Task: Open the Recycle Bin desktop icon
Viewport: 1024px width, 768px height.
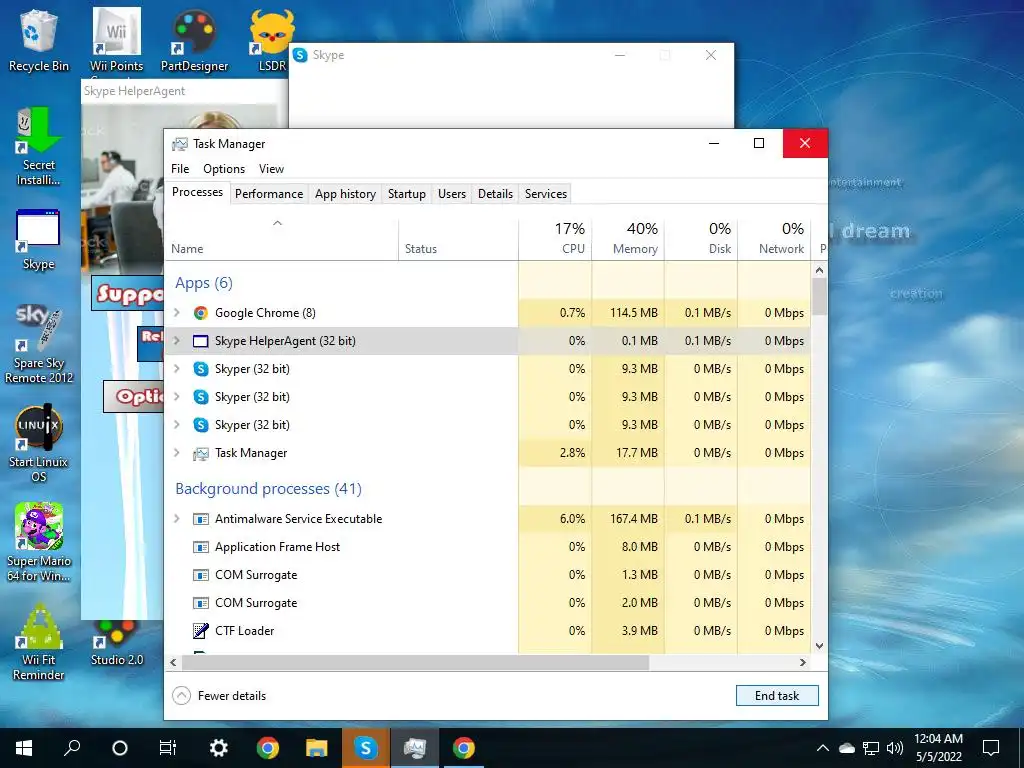Action: pos(39,40)
